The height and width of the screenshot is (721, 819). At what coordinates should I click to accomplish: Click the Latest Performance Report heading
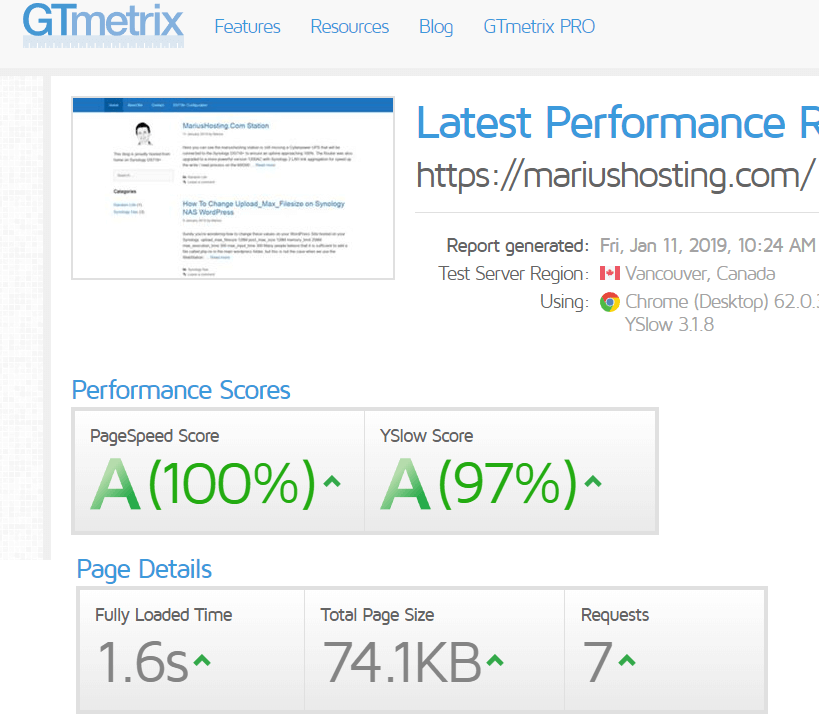click(x=617, y=123)
